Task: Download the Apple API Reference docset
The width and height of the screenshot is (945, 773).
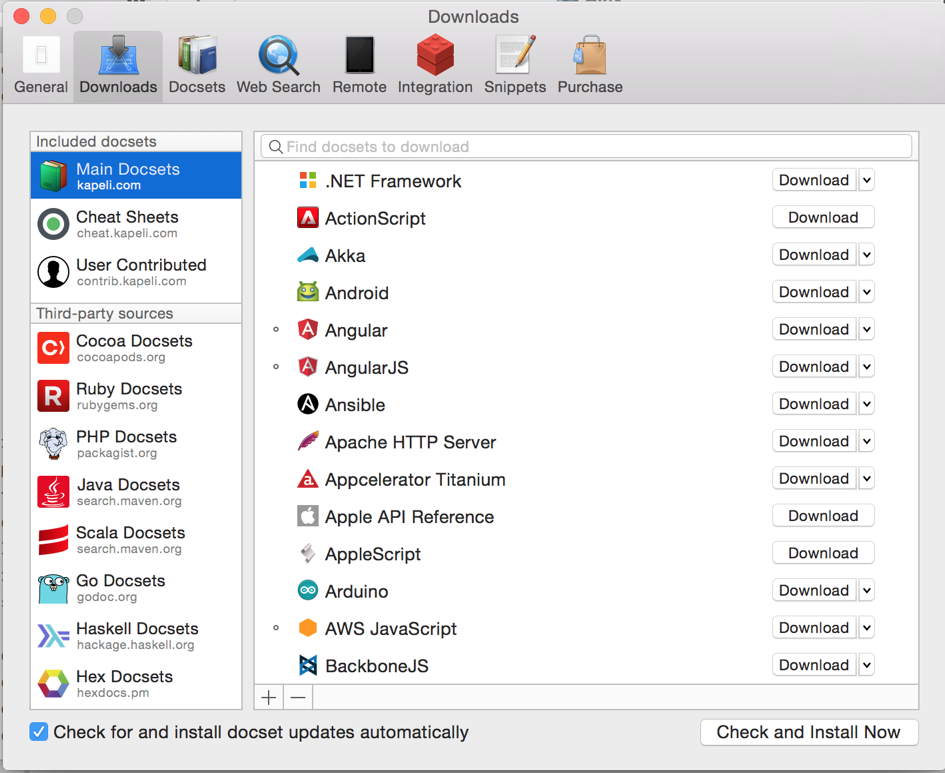Action: pos(823,516)
